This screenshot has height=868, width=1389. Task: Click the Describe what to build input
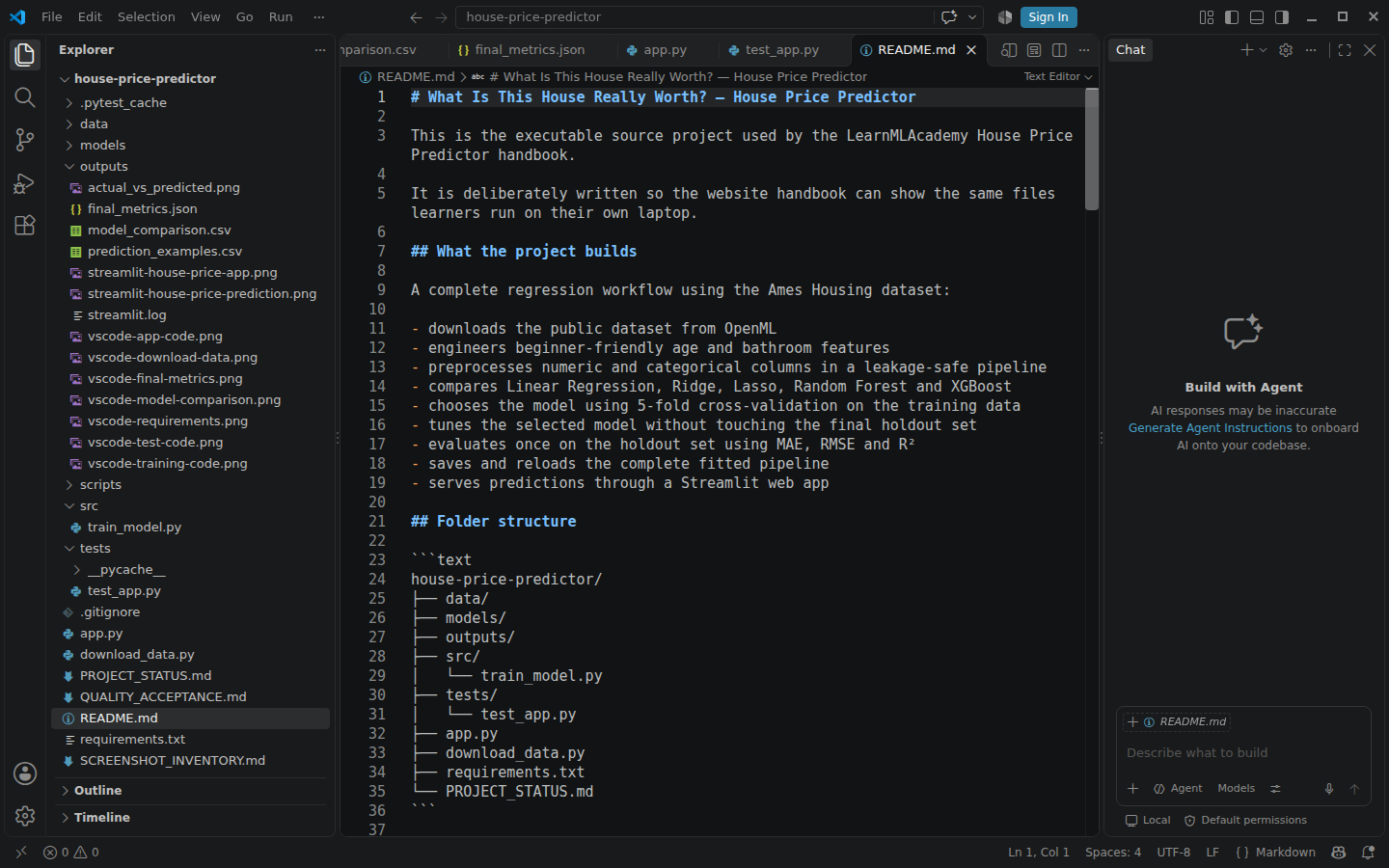pyautogui.click(x=1243, y=753)
